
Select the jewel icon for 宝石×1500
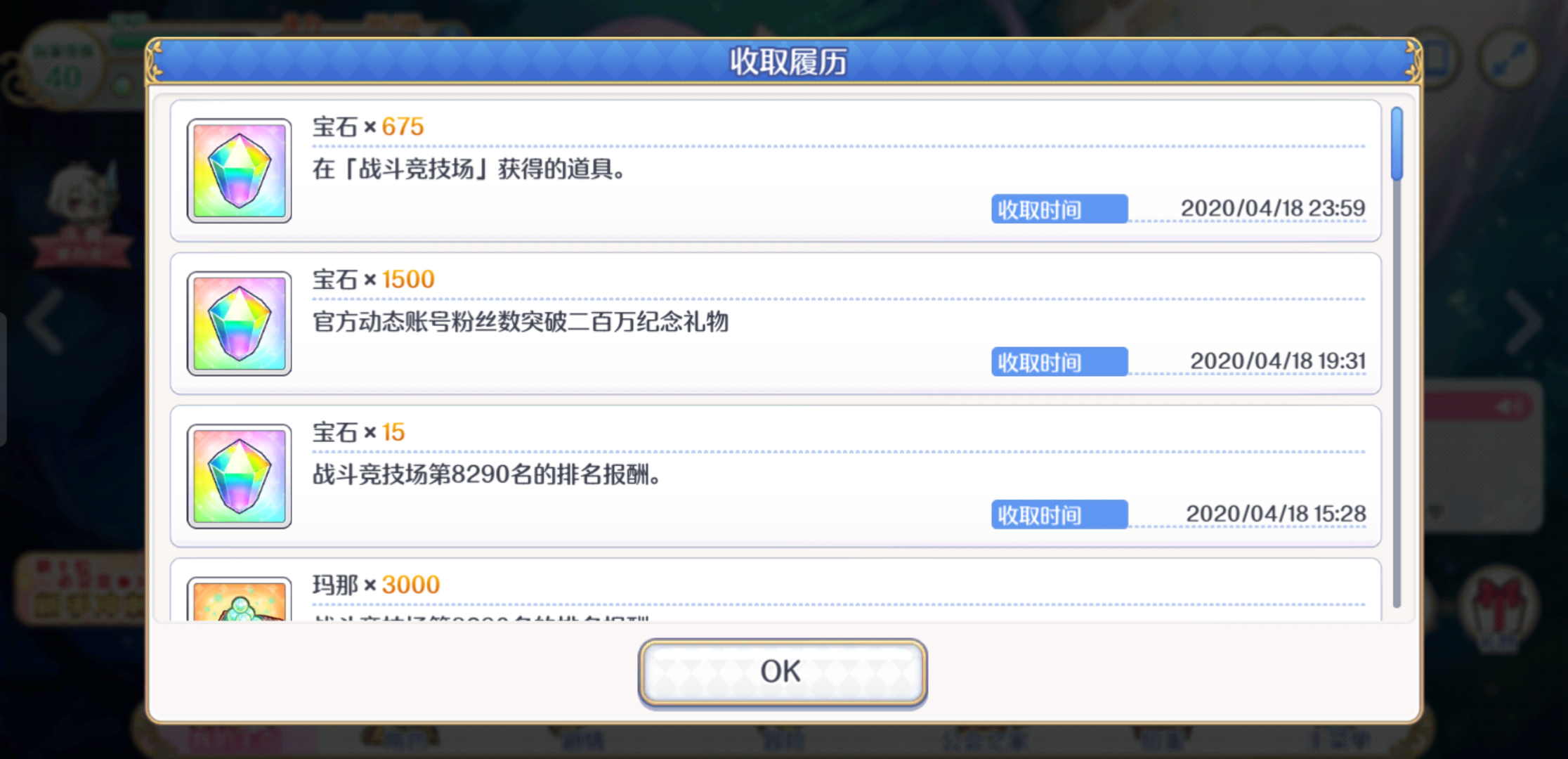tap(240, 323)
